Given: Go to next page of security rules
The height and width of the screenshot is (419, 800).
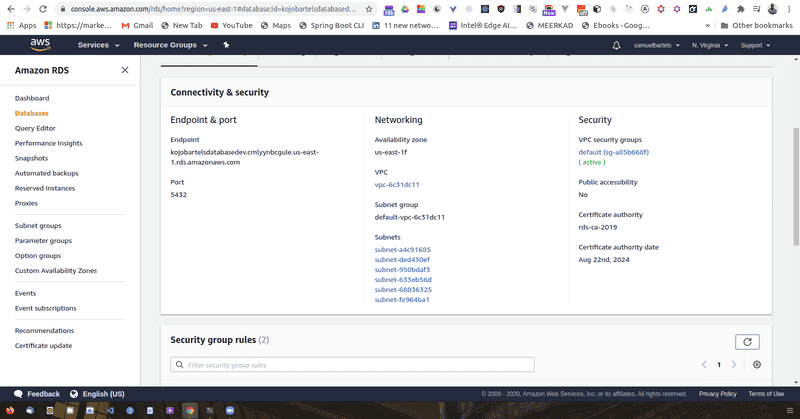Looking at the screenshot, I should (734, 364).
